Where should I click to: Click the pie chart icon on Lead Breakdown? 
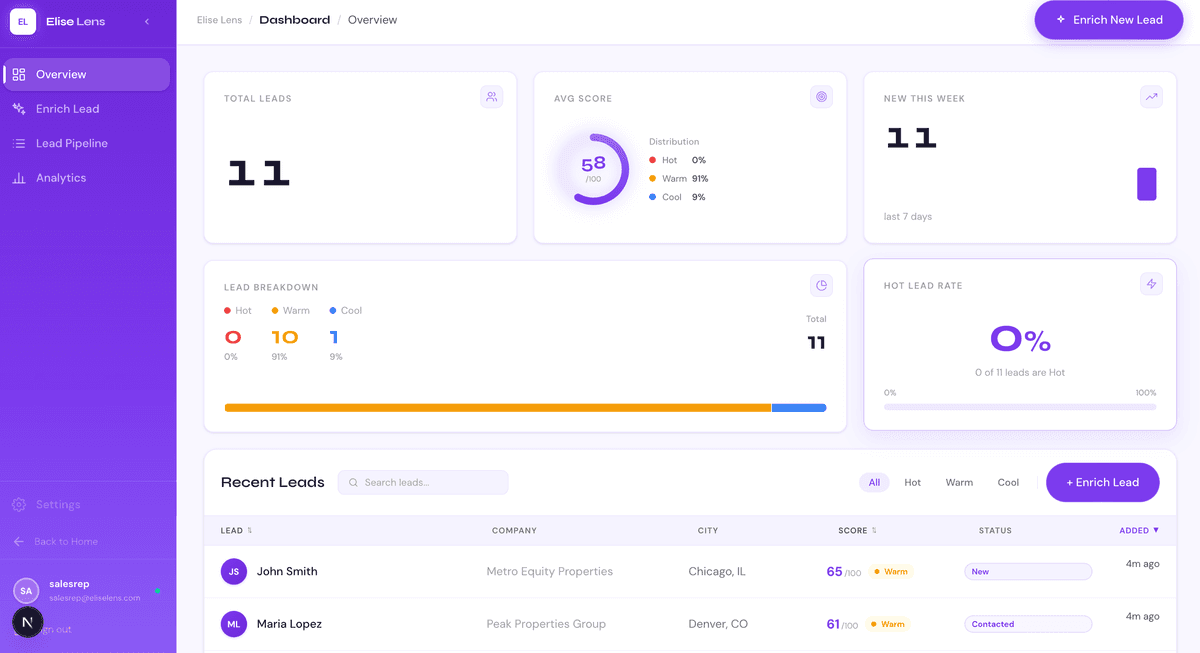tap(821, 285)
